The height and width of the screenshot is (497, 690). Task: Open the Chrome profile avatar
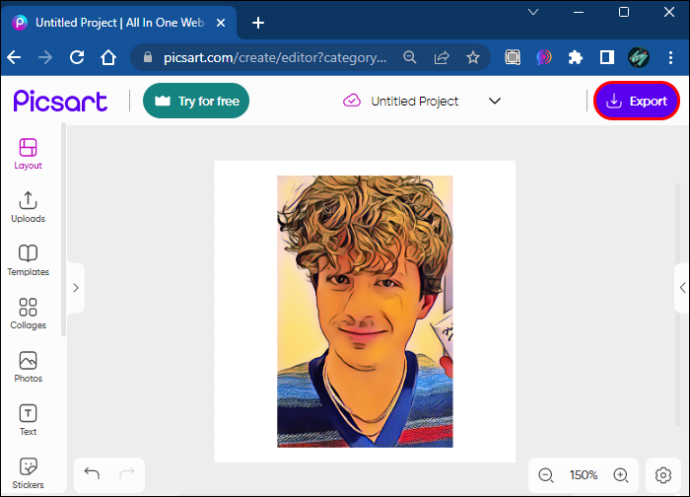(639, 57)
